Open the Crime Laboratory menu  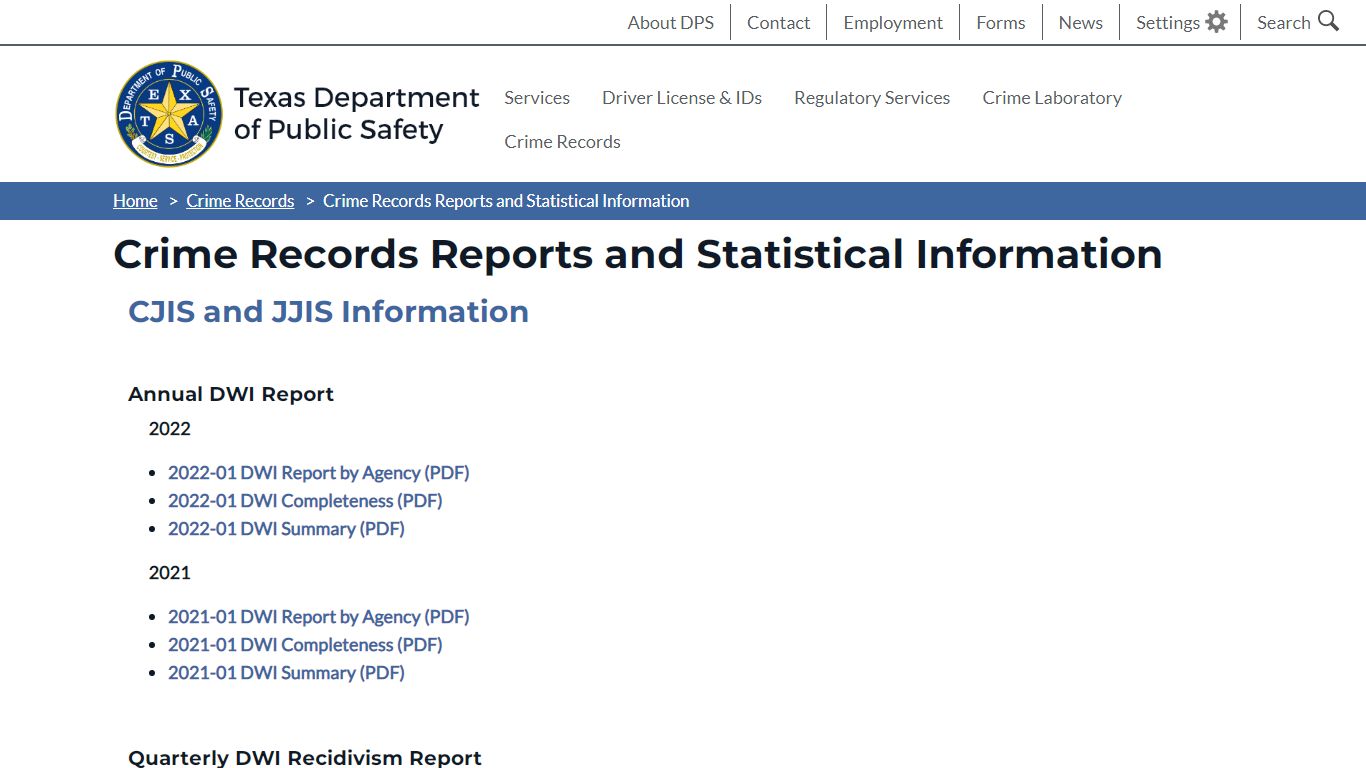(x=1052, y=97)
